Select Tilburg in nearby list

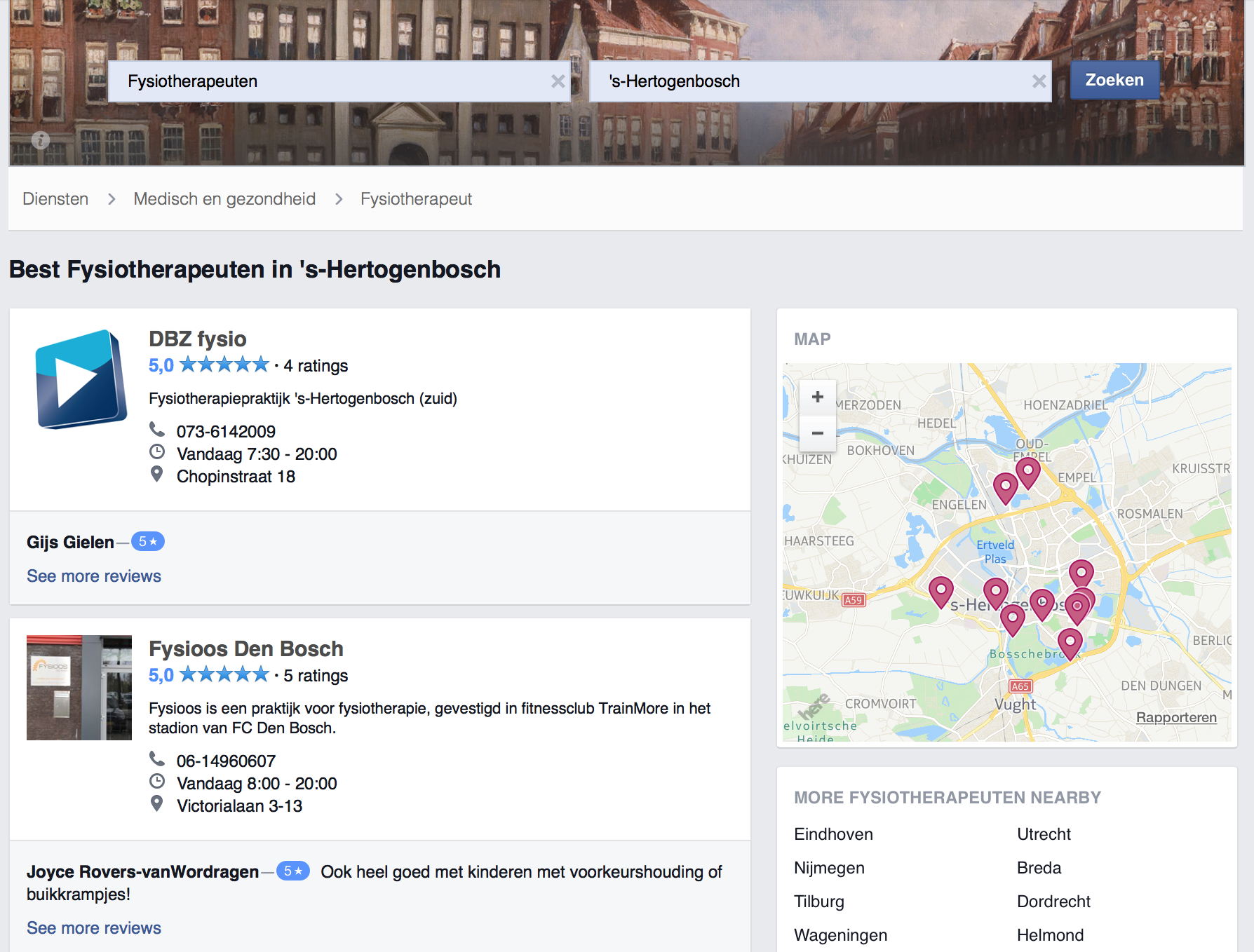tap(818, 902)
